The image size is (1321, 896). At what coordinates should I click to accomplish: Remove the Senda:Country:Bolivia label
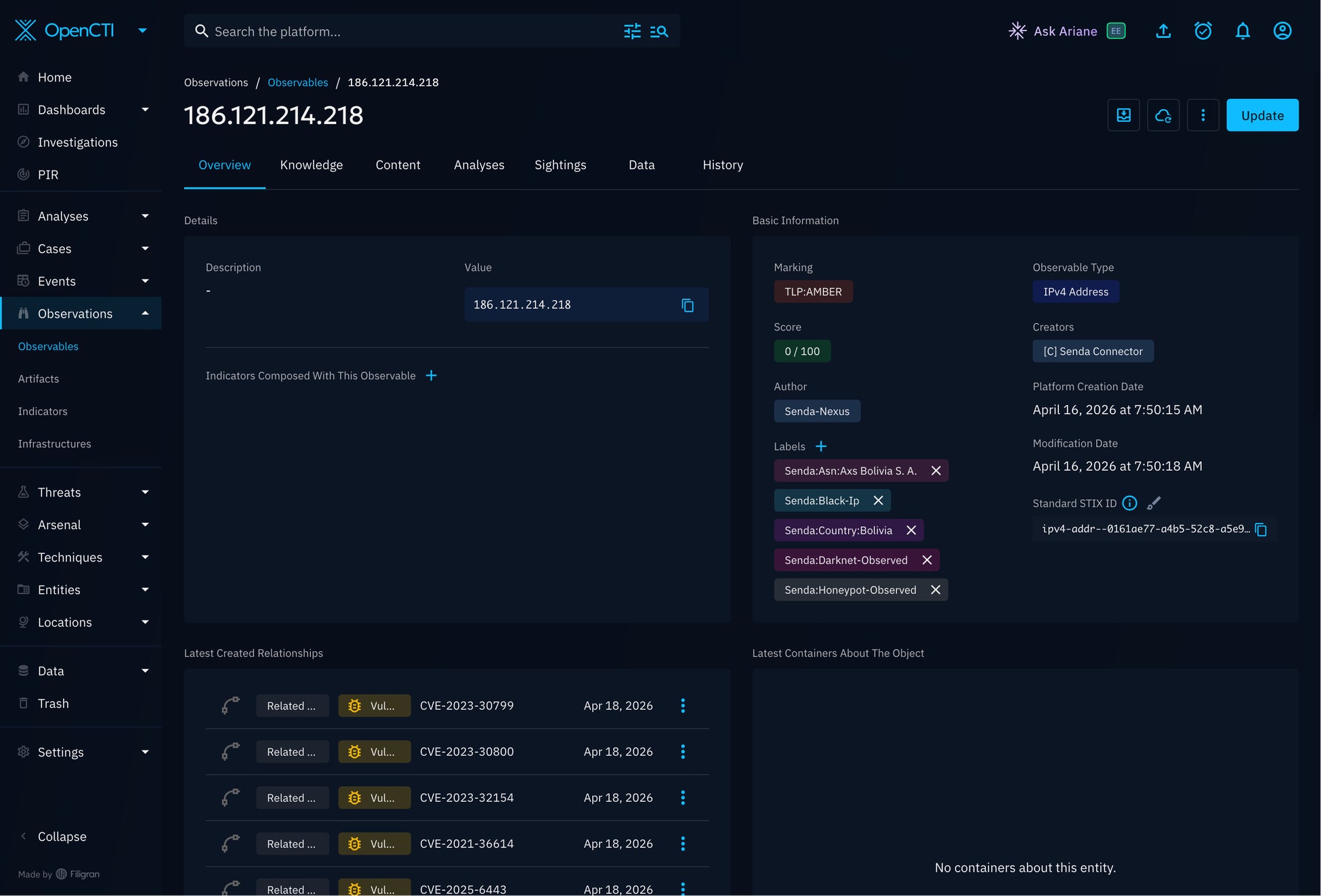911,530
